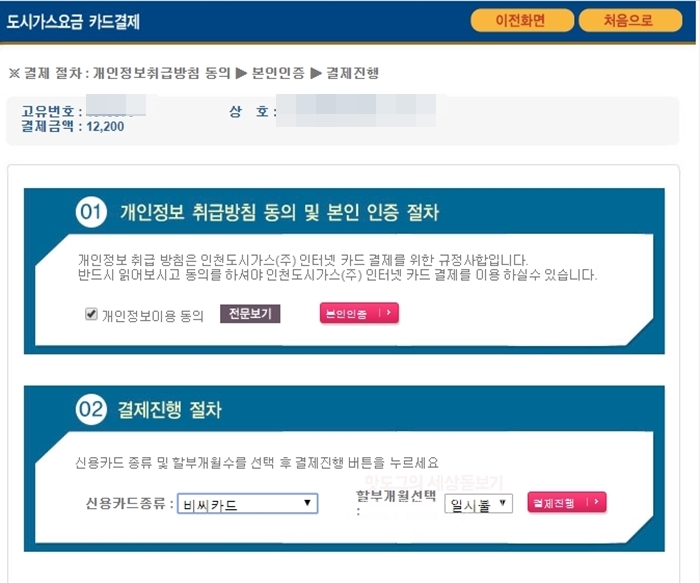Click the 결제금액 12,200 amount text
The height and width of the screenshot is (583, 700).
point(72,126)
